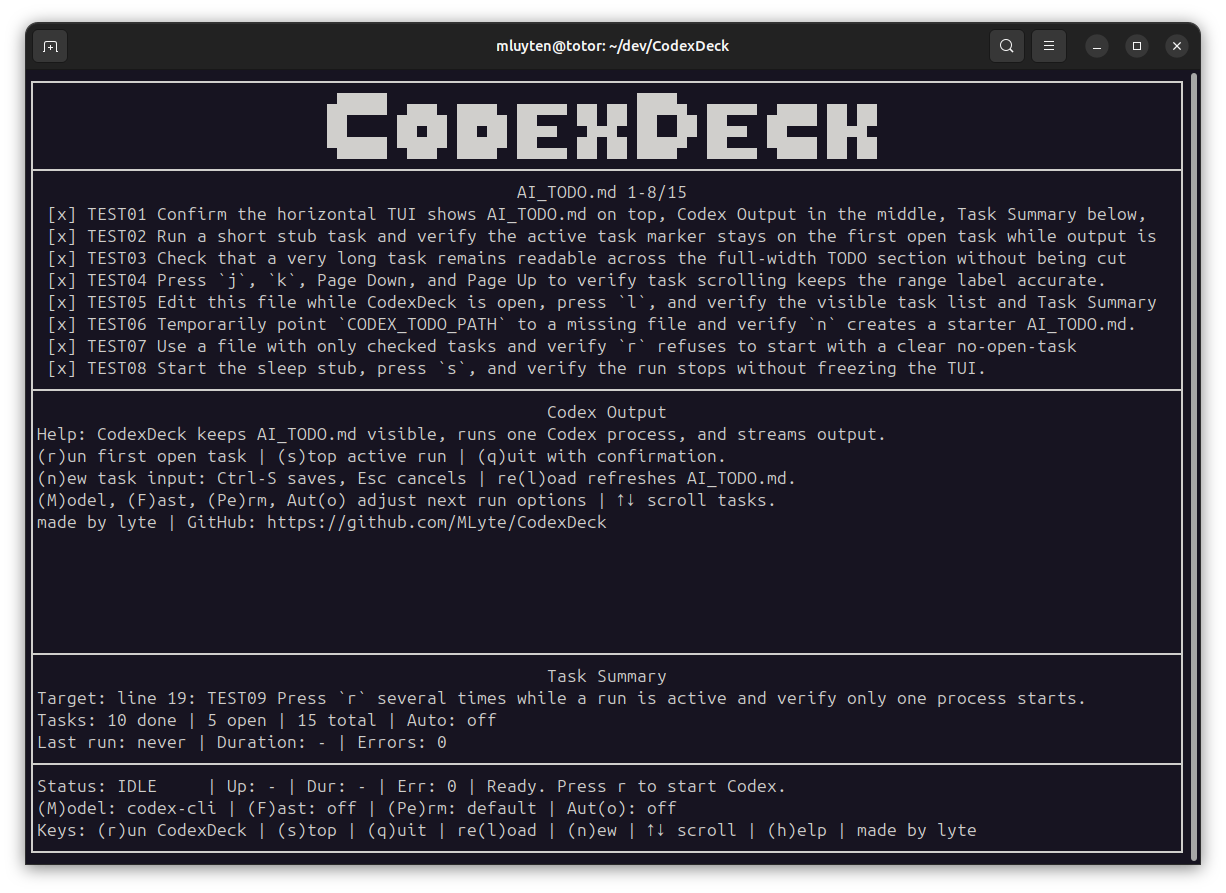Click the TEST05 checkbox marker
The width and height of the screenshot is (1226, 893).
click(62, 302)
